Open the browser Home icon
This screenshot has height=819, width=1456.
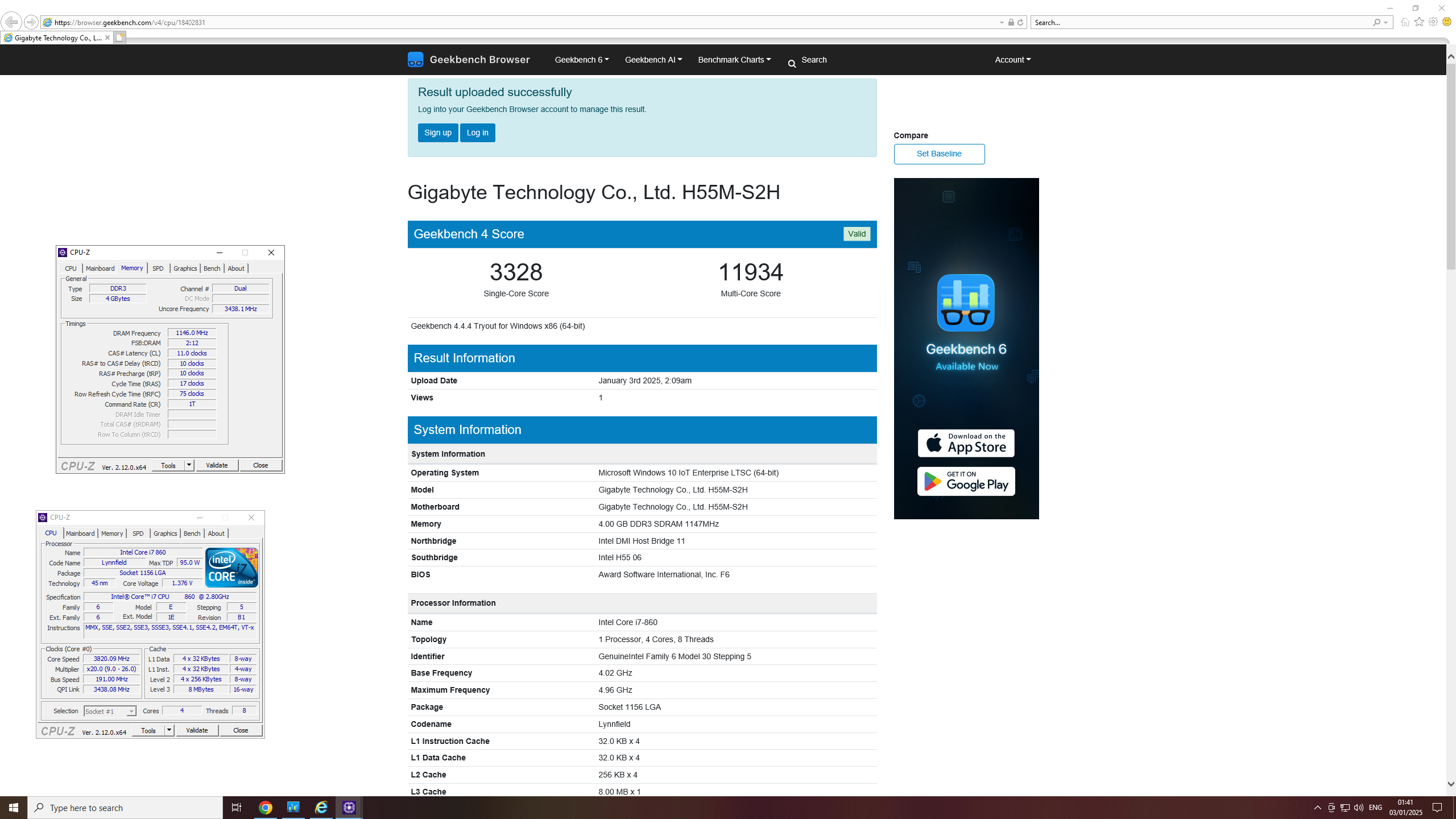[x=1405, y=22]
